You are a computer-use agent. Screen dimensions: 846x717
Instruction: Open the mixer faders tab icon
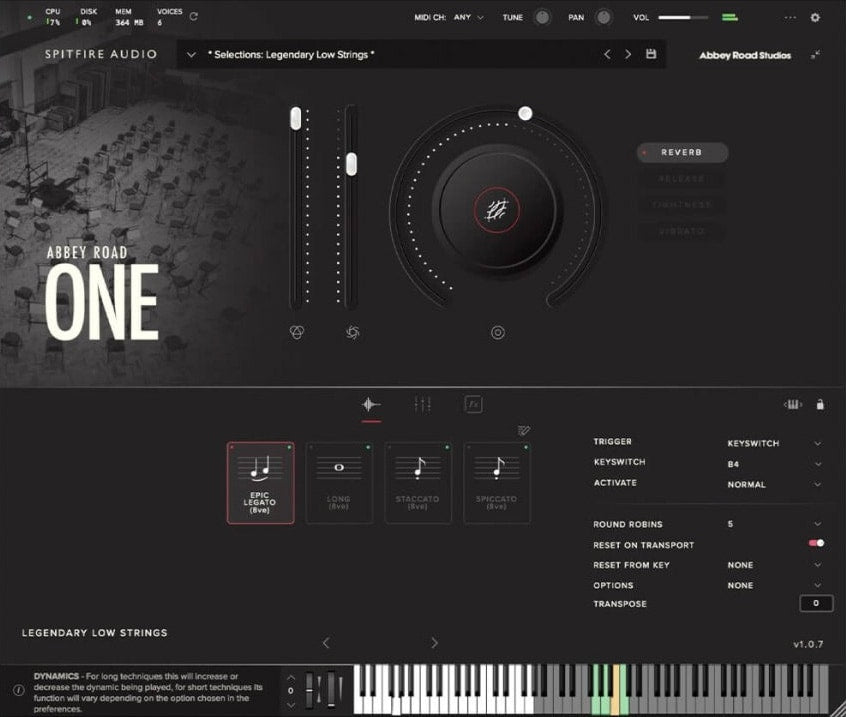coord(422,404)
